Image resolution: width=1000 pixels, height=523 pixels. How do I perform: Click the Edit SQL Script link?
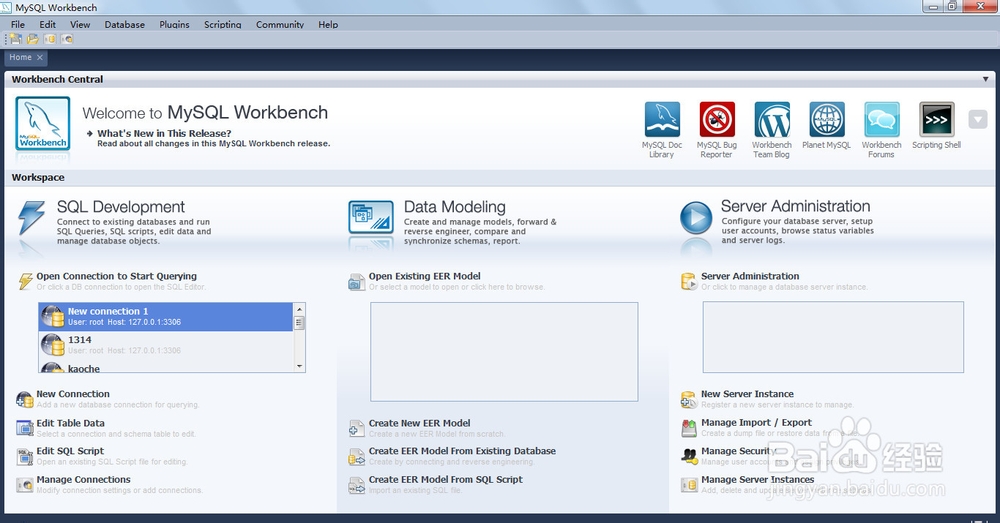pyautogui.click(x=70, y=451)
